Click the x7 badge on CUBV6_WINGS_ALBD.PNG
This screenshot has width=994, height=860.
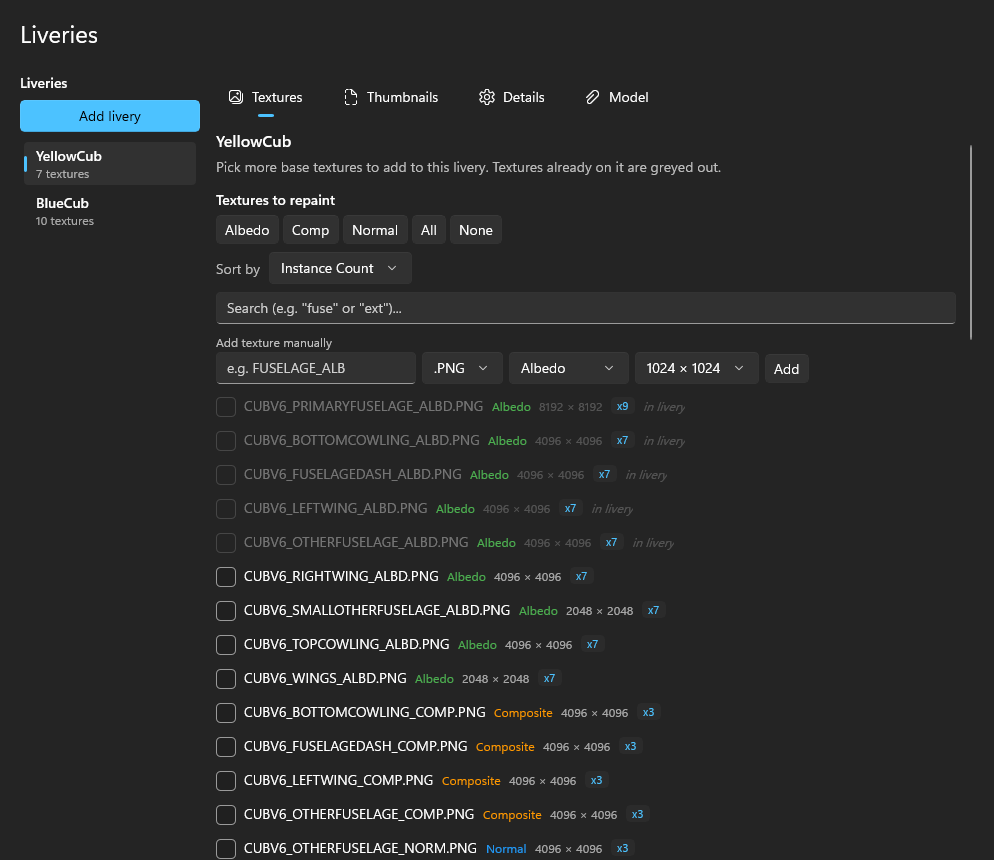click(x=549, y=678)
